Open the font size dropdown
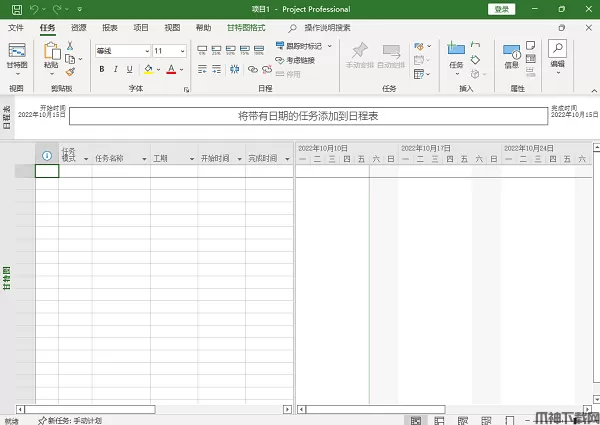The image size is (600, 425). pyautogui.click(x=182, y=51)
